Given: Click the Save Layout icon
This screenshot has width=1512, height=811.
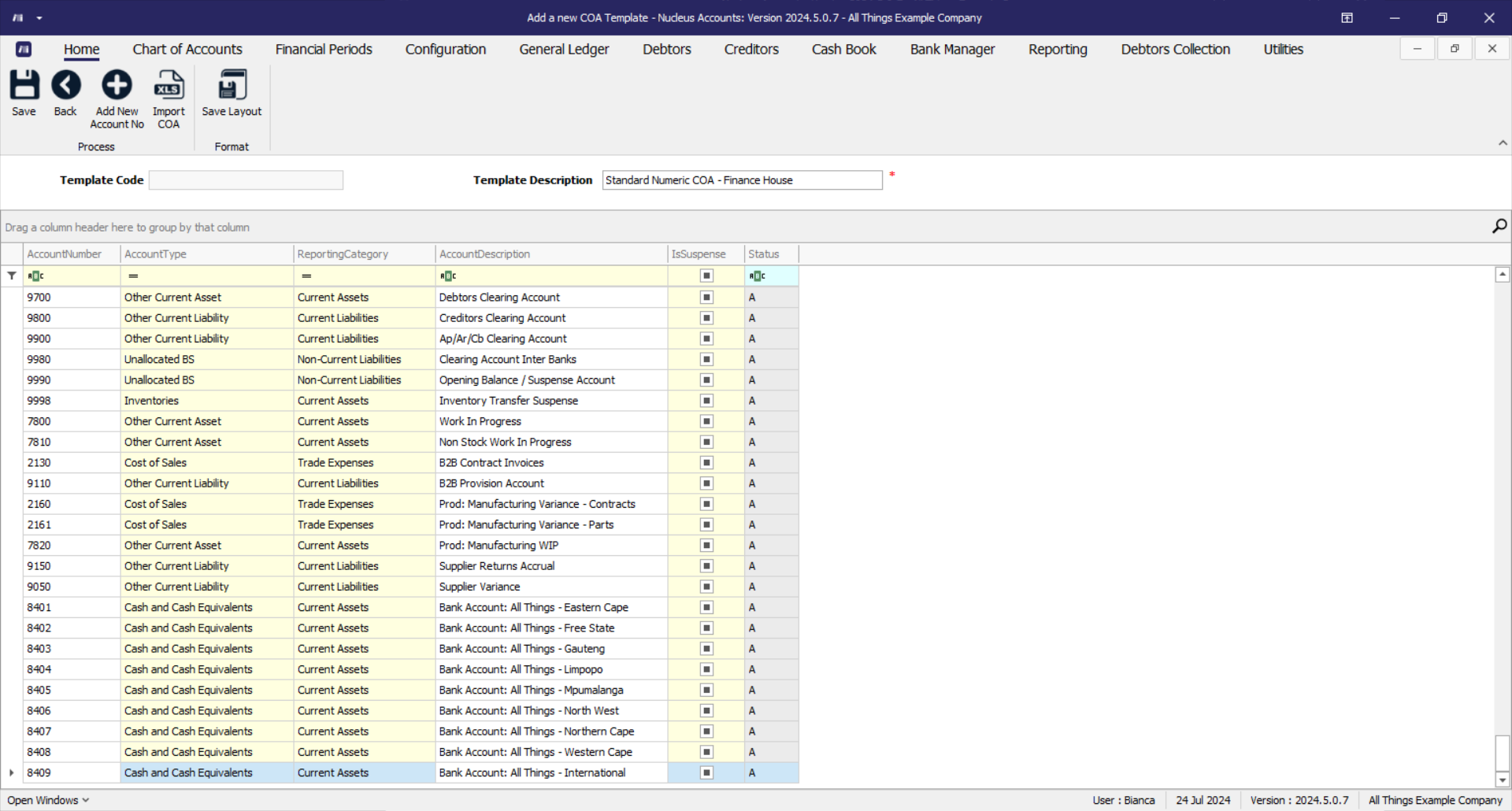Looking at the screenshot, I should coord(232,86).
